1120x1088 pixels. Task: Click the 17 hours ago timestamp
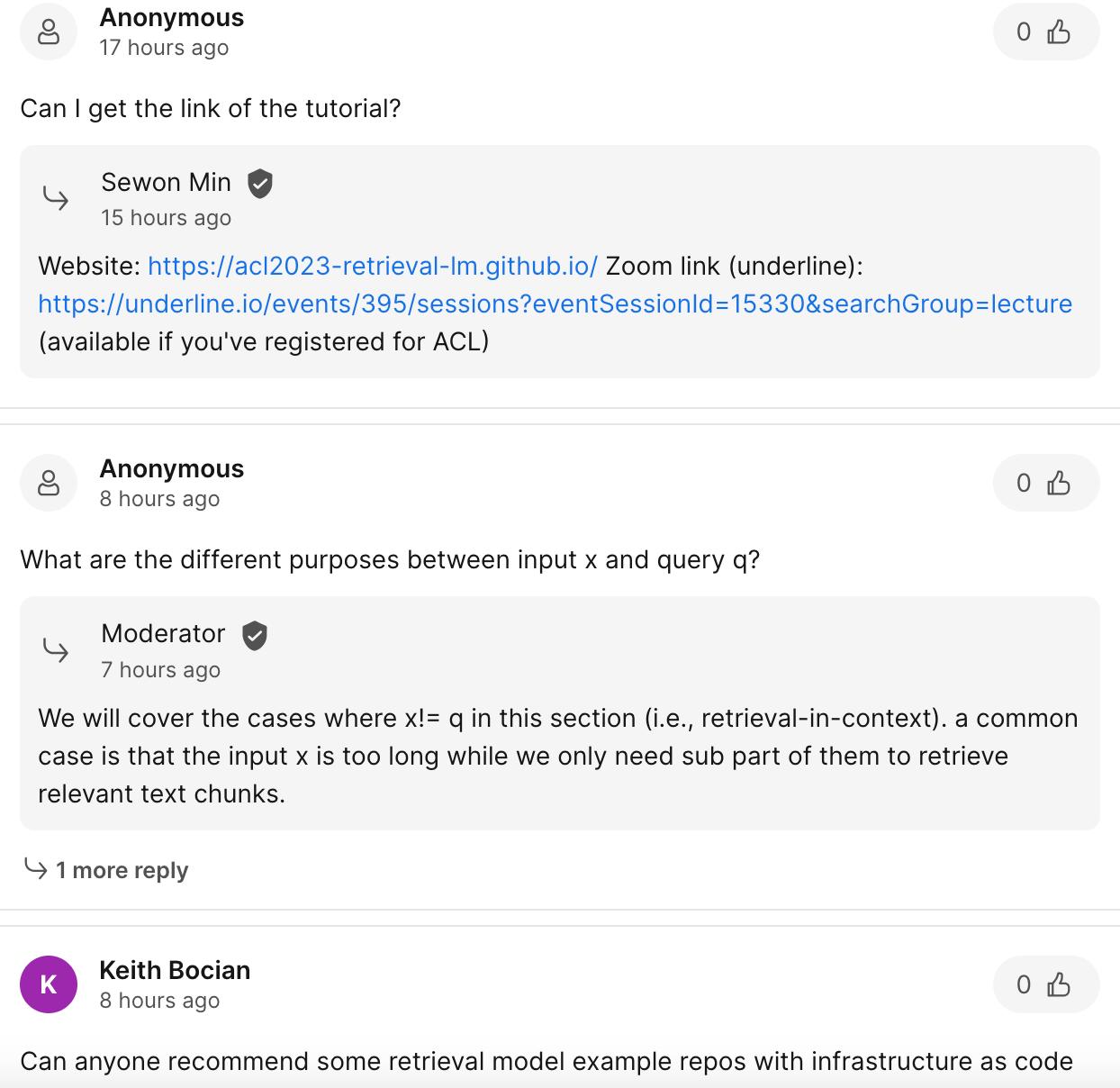tap(164, 48)
